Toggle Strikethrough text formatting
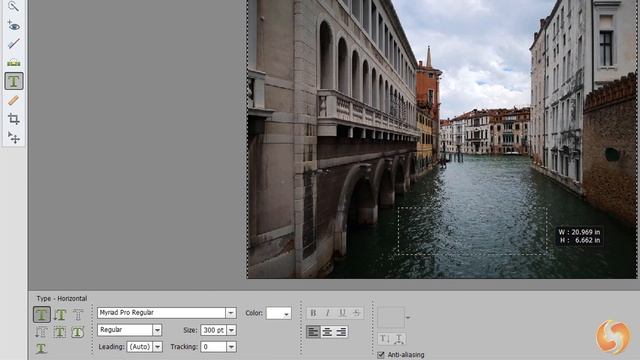Screen dimensions: 640x360 [357, 313]
